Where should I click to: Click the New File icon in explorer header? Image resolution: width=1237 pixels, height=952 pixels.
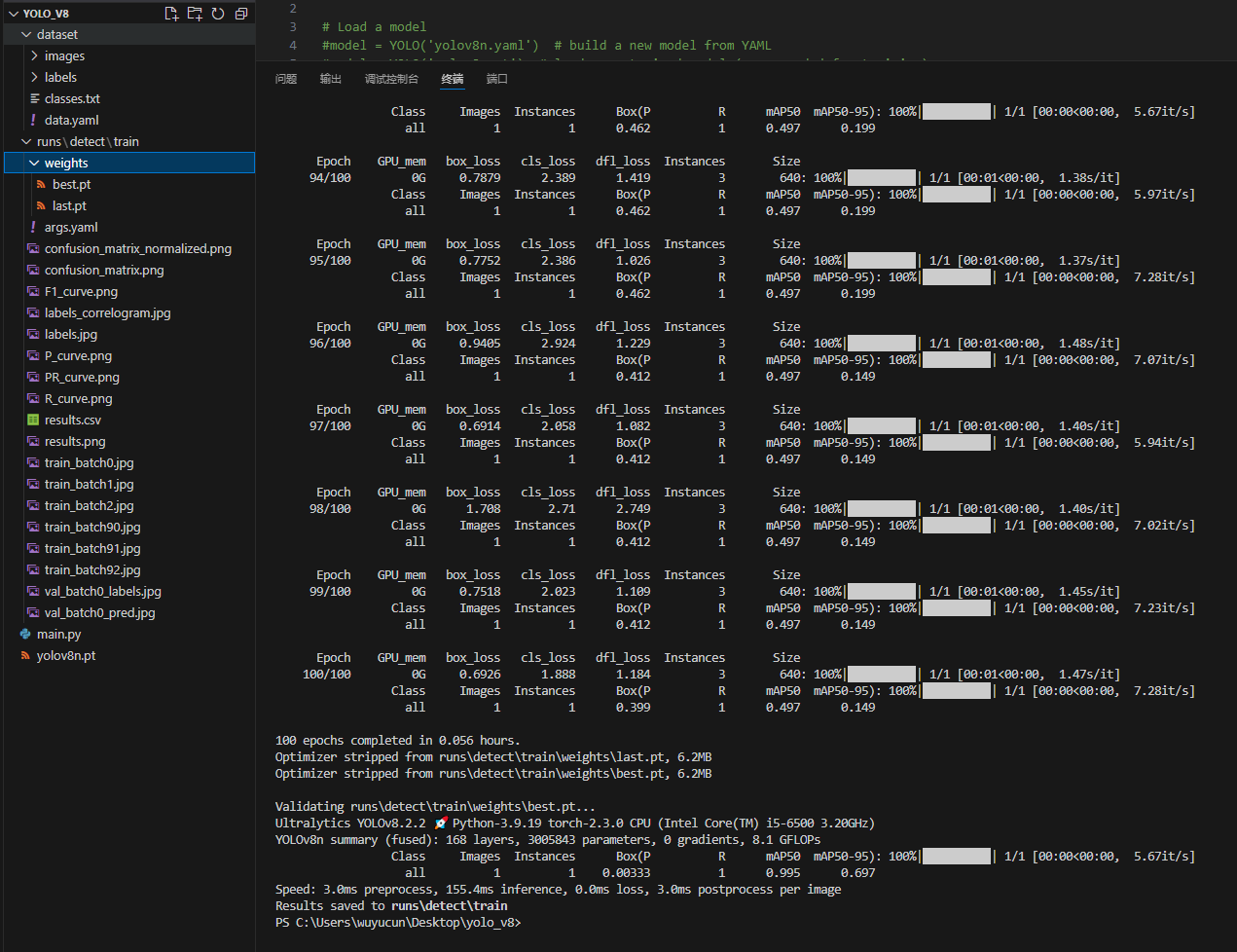tap(171, 14)
